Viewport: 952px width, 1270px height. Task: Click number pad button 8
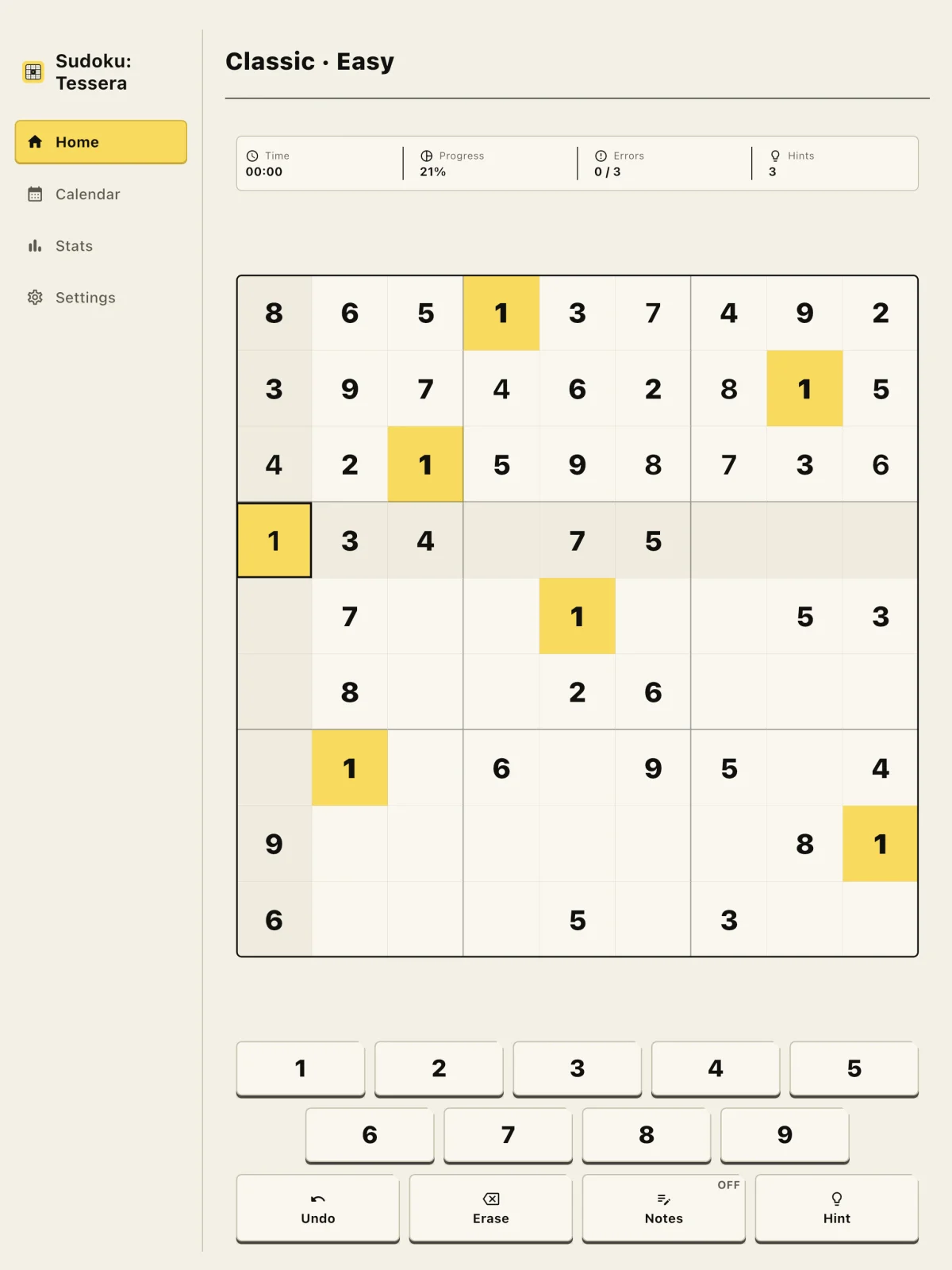click(x=647, y=1135)
